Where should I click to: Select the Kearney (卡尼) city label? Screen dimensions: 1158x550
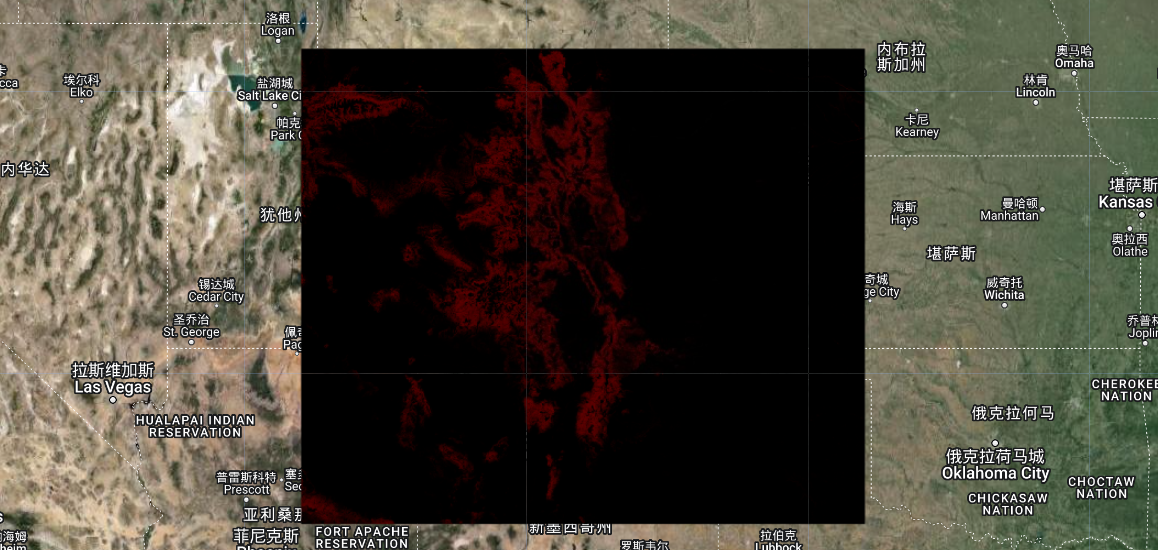click(x=917, y=126)
